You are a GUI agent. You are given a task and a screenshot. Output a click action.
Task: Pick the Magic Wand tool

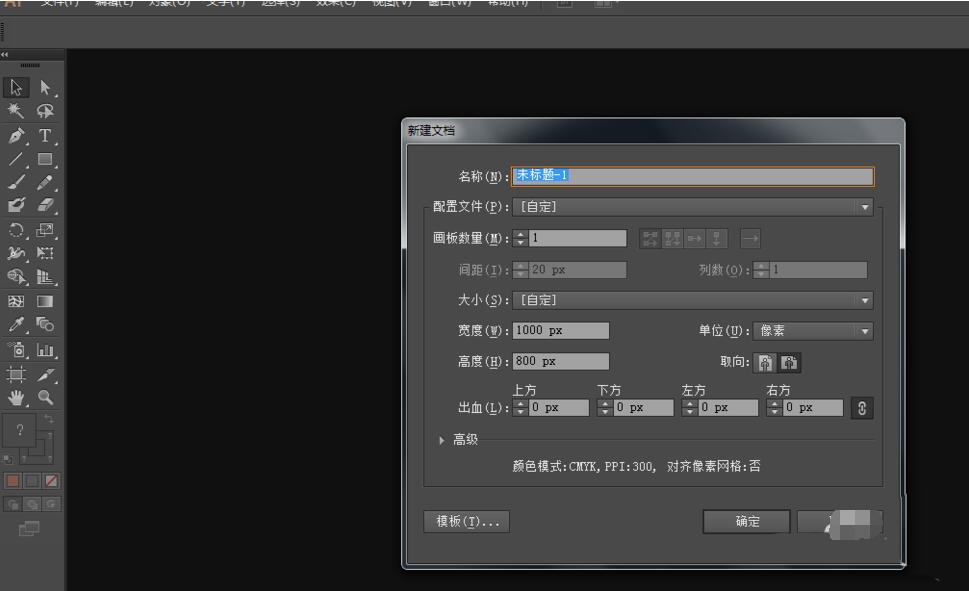[15, 110]
